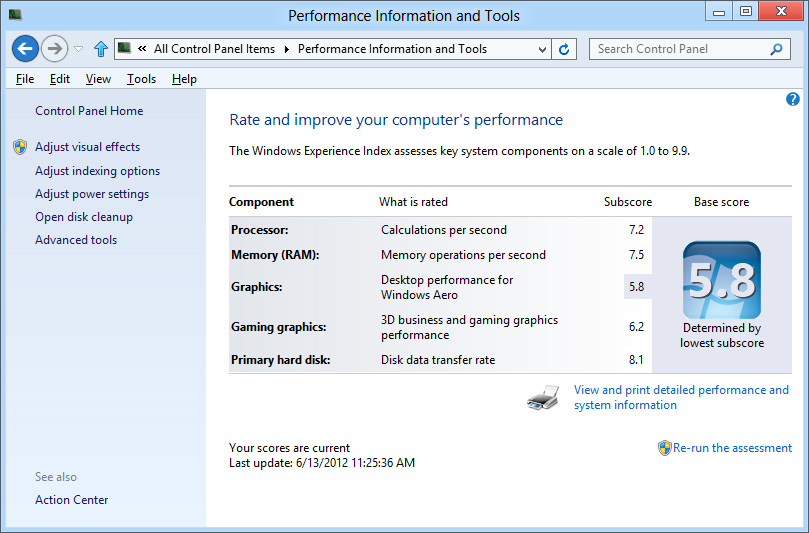The image size is (809, 533).
Task: Open the blue Help question mark icon
Action: 792,99
